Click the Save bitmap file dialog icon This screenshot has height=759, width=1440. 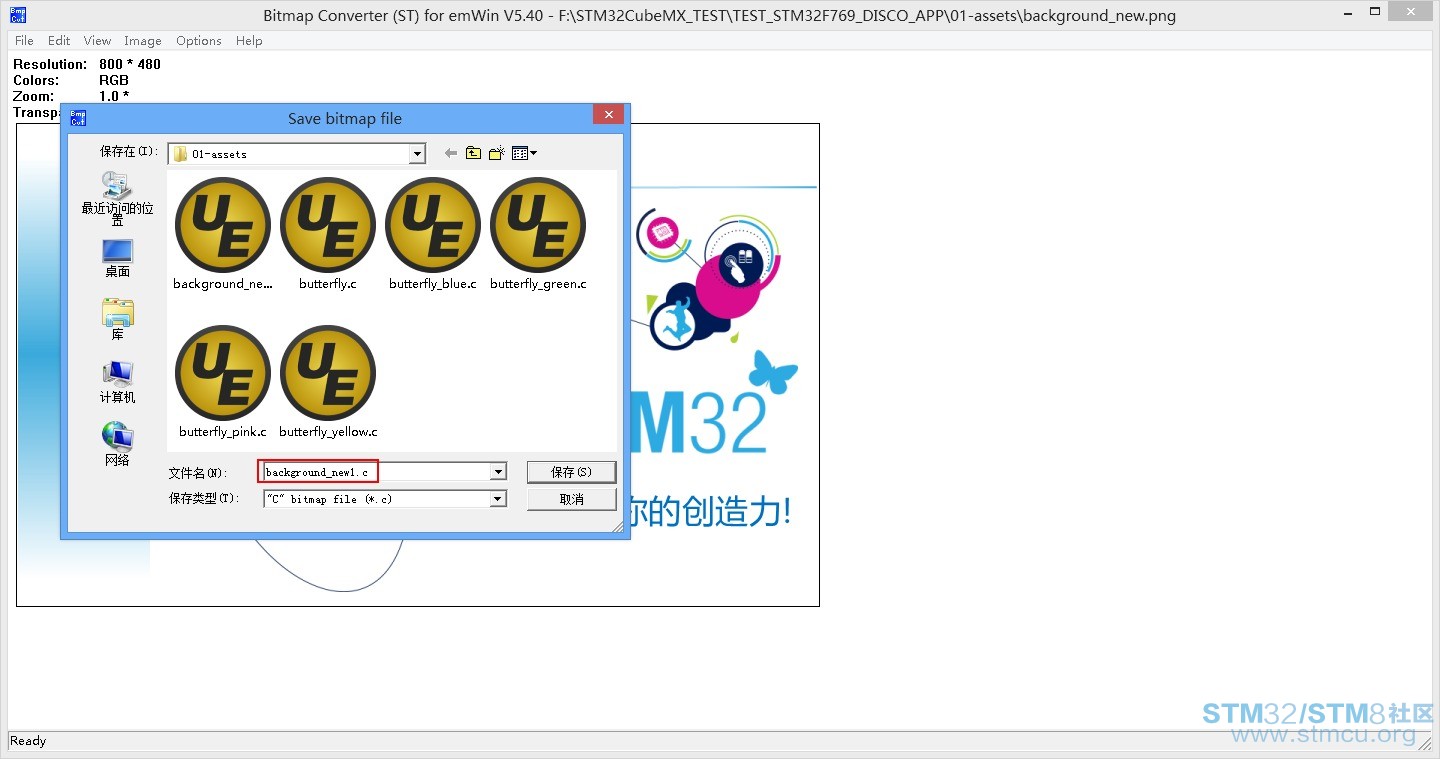tap(78, 118)
